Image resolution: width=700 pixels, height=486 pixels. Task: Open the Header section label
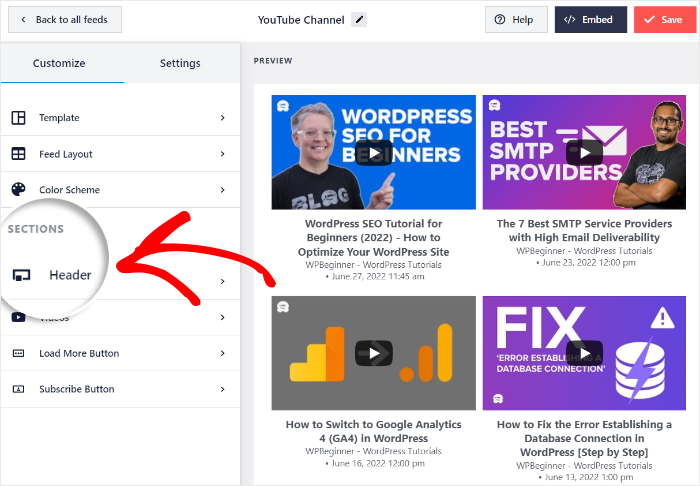click(70, 275)
